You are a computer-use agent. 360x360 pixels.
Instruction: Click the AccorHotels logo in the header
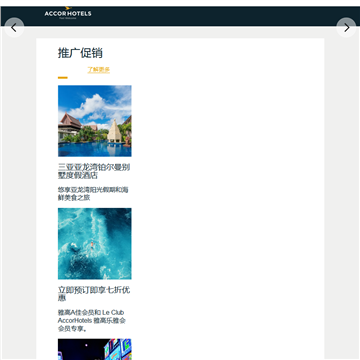pyautogui.click(x=68, y=13)
